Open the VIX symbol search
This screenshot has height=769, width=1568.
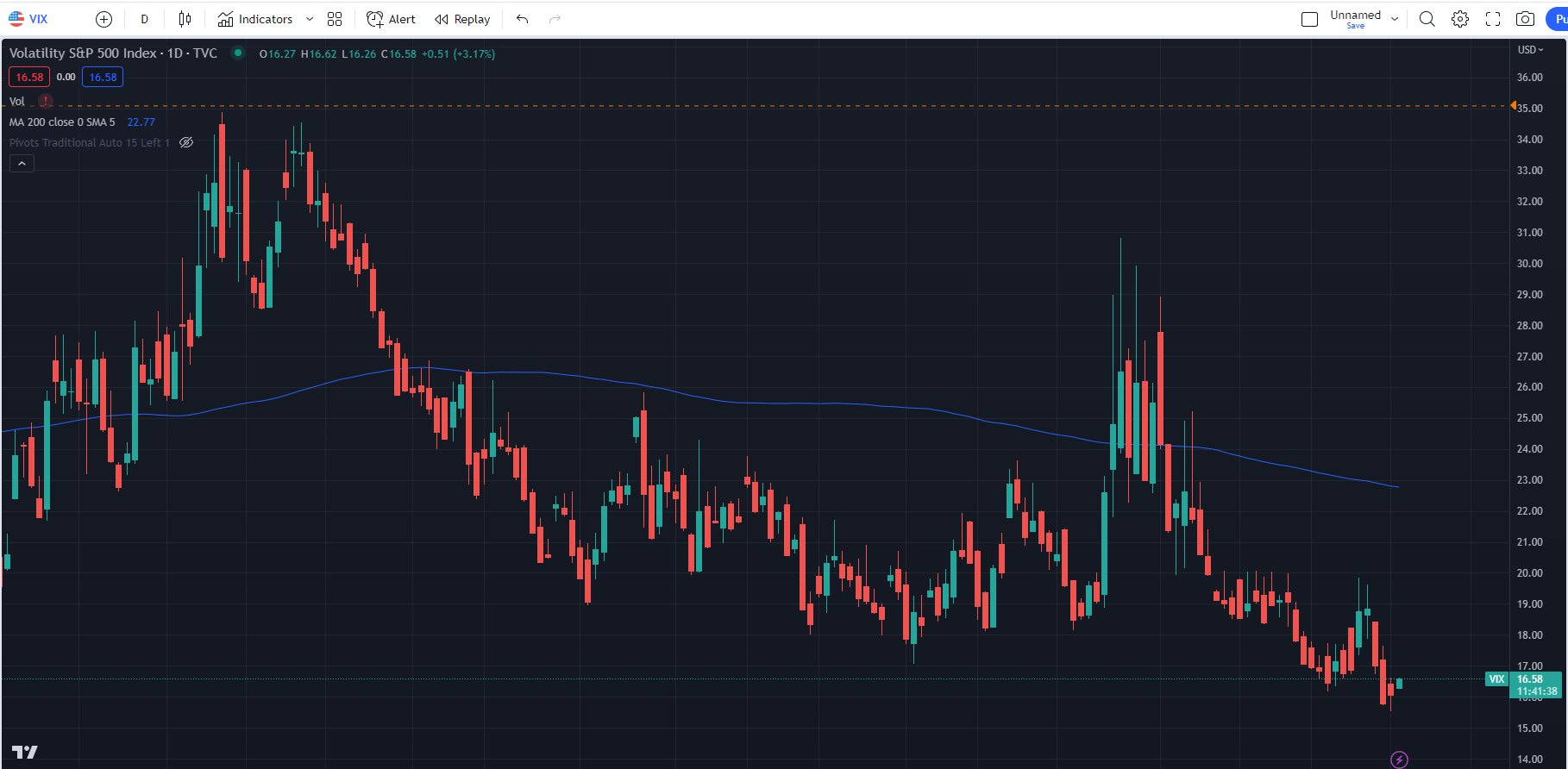[28, 19]
